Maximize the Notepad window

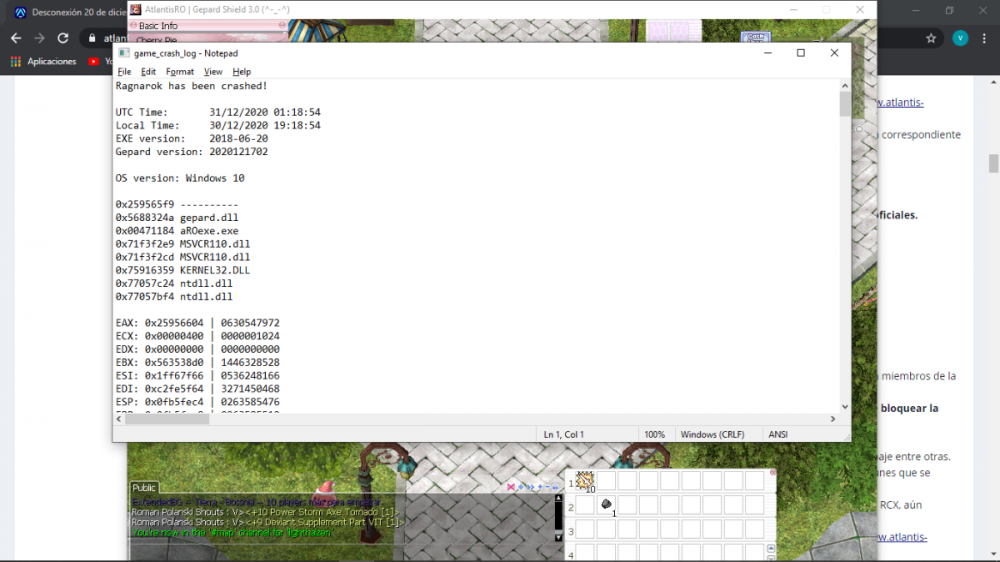pyautogui.click(x=801, y=53)
